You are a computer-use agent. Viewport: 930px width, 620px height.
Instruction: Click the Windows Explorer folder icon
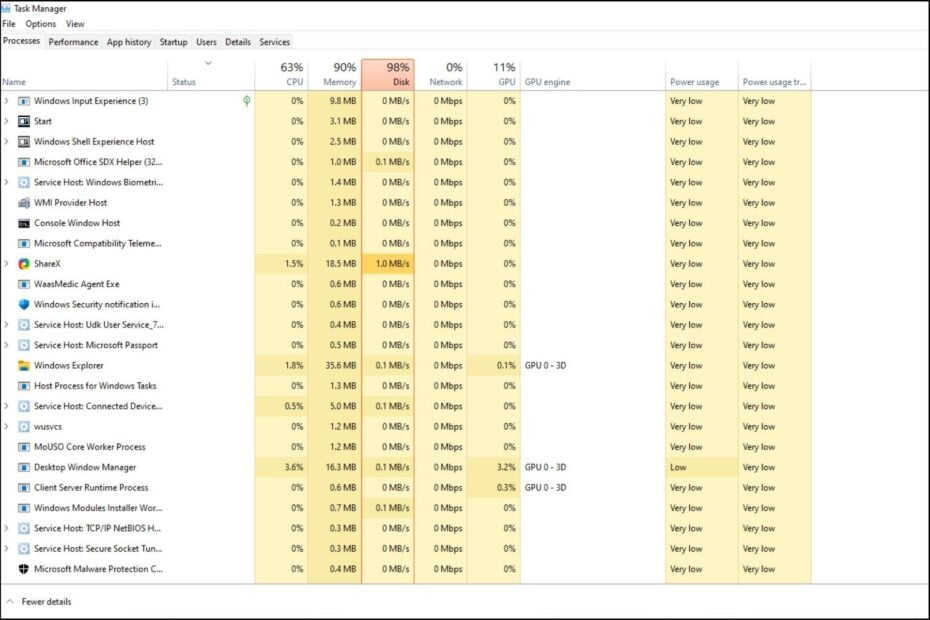coord(23,365)
